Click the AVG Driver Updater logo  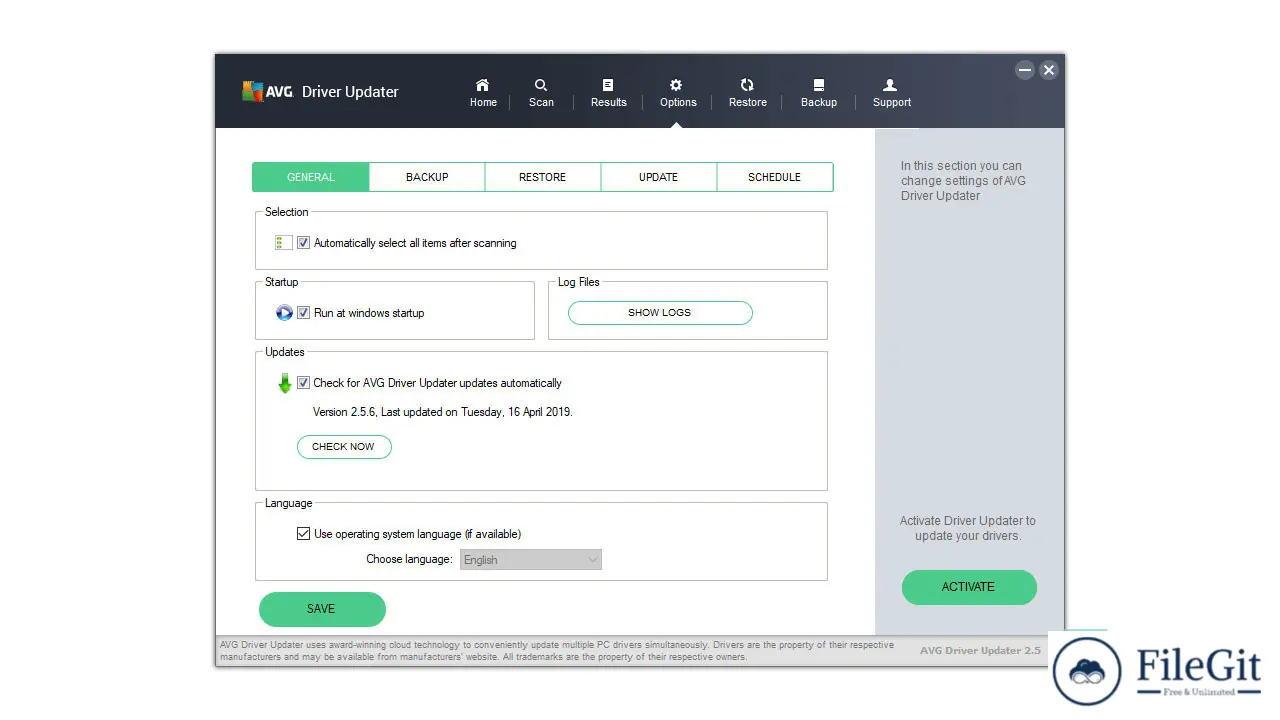click(320, 91)
